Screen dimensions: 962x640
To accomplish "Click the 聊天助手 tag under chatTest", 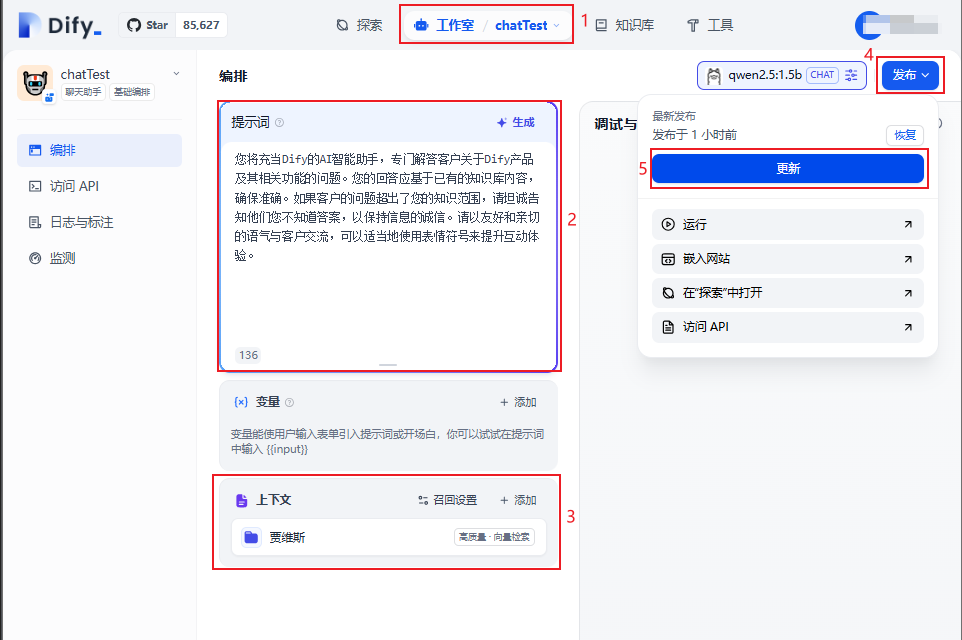I will (x=83, y=92).
